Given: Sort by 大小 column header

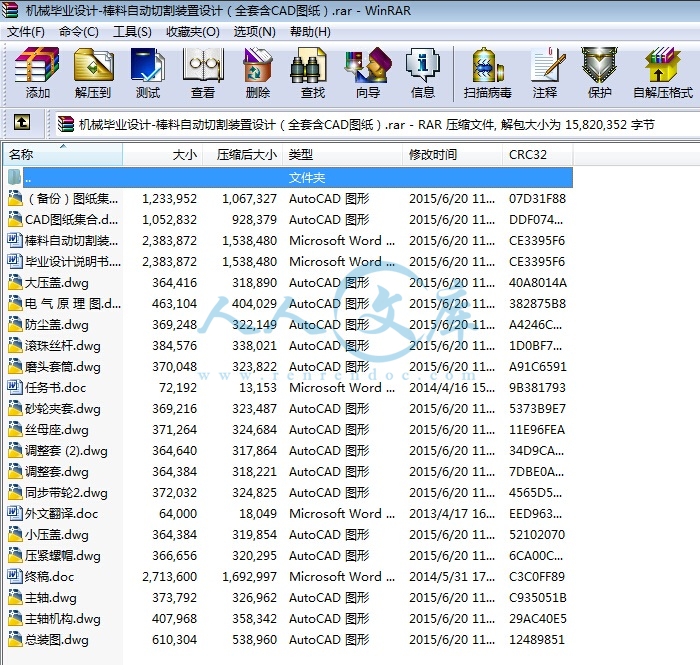Looking at the screenshot, I should click(x=162, y=154).
